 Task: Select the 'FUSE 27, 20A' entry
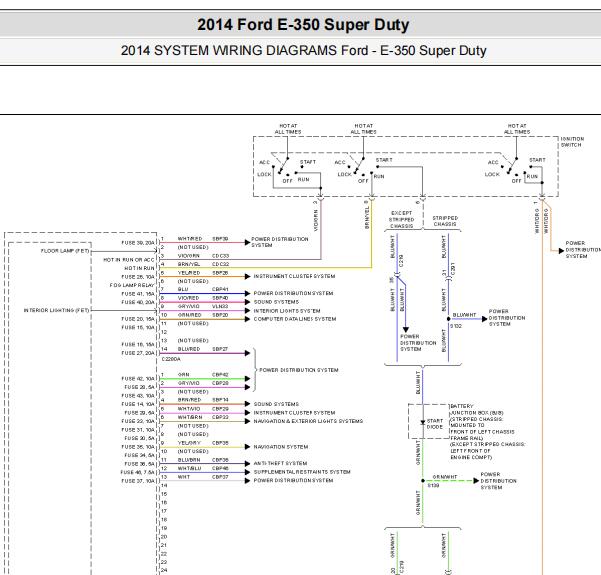click(x=138, y=353)
